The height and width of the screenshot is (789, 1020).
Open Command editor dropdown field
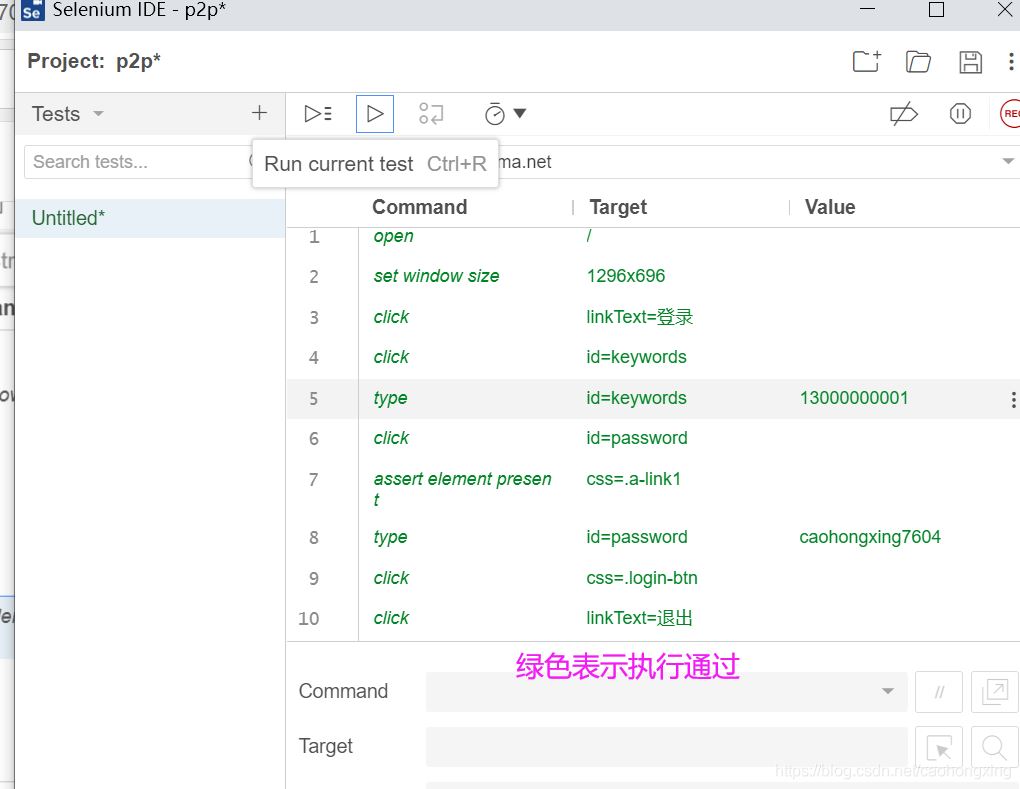(666, 691)
